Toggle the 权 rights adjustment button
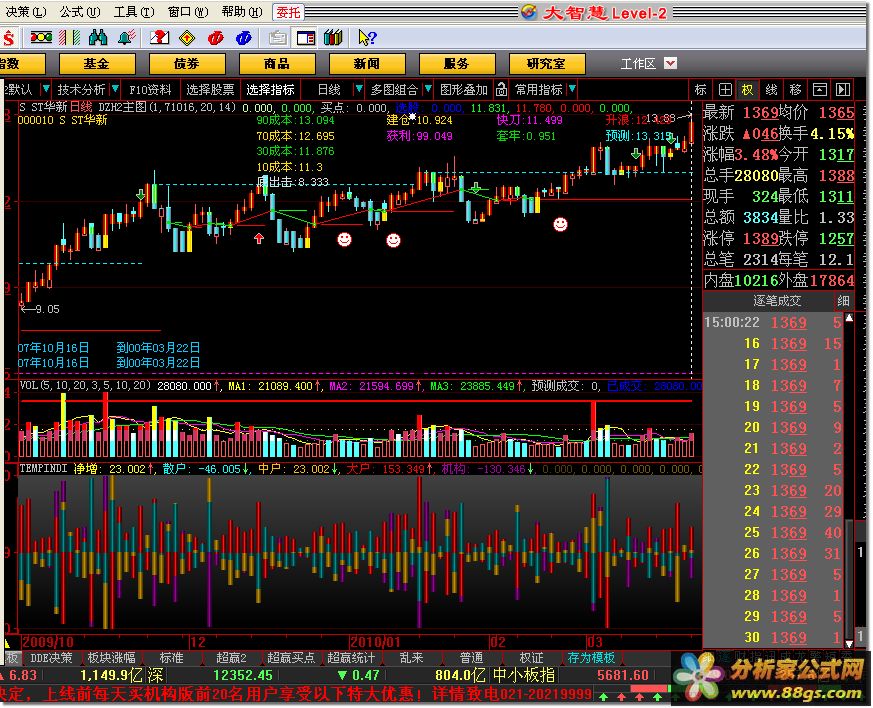The width and height of the screenshot is (873, 708). point(748,90)
